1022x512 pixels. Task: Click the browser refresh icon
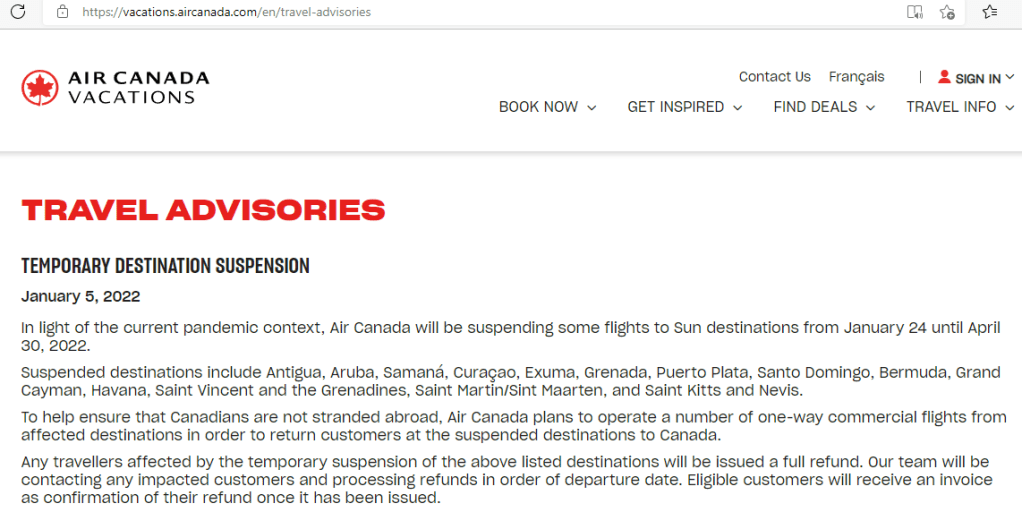coord(17,12)
